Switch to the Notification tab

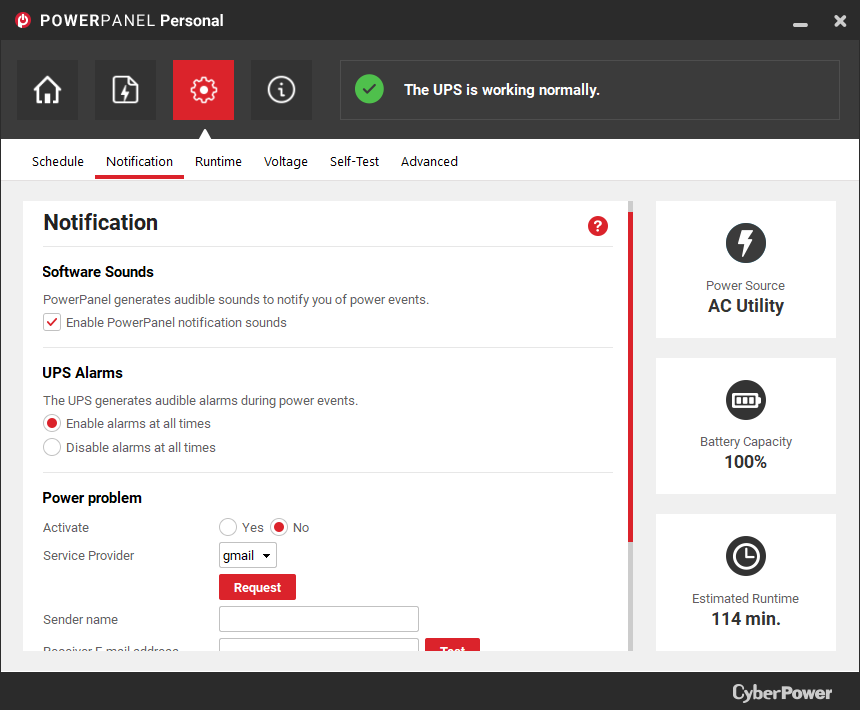[139, 162]
